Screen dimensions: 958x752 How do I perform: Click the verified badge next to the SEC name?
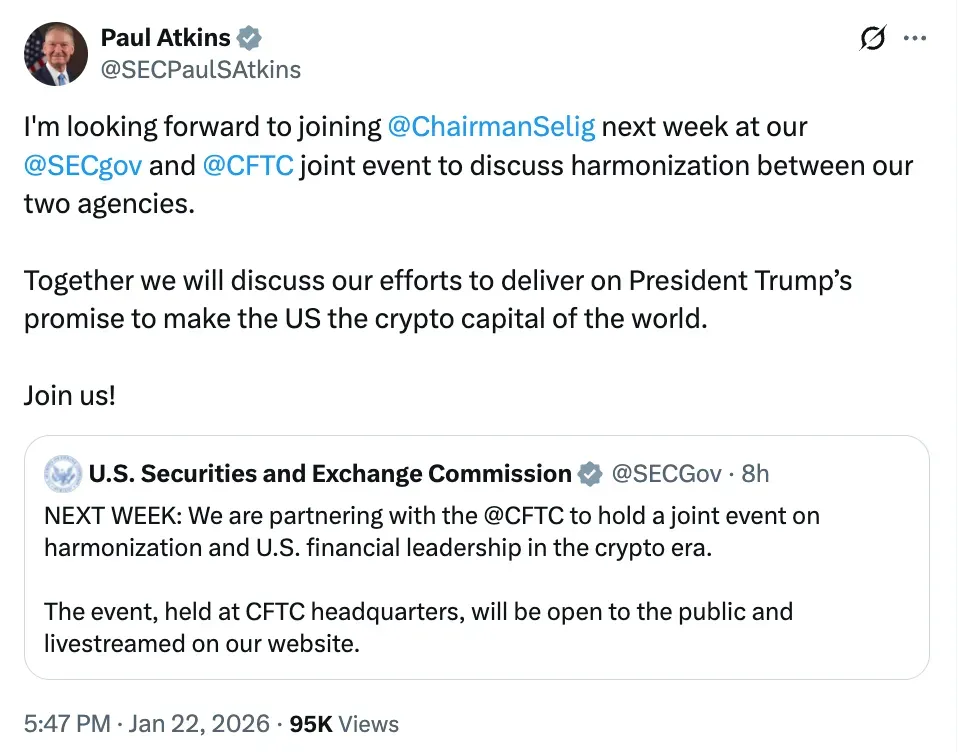pyautogui.click(x=591, y=473)
